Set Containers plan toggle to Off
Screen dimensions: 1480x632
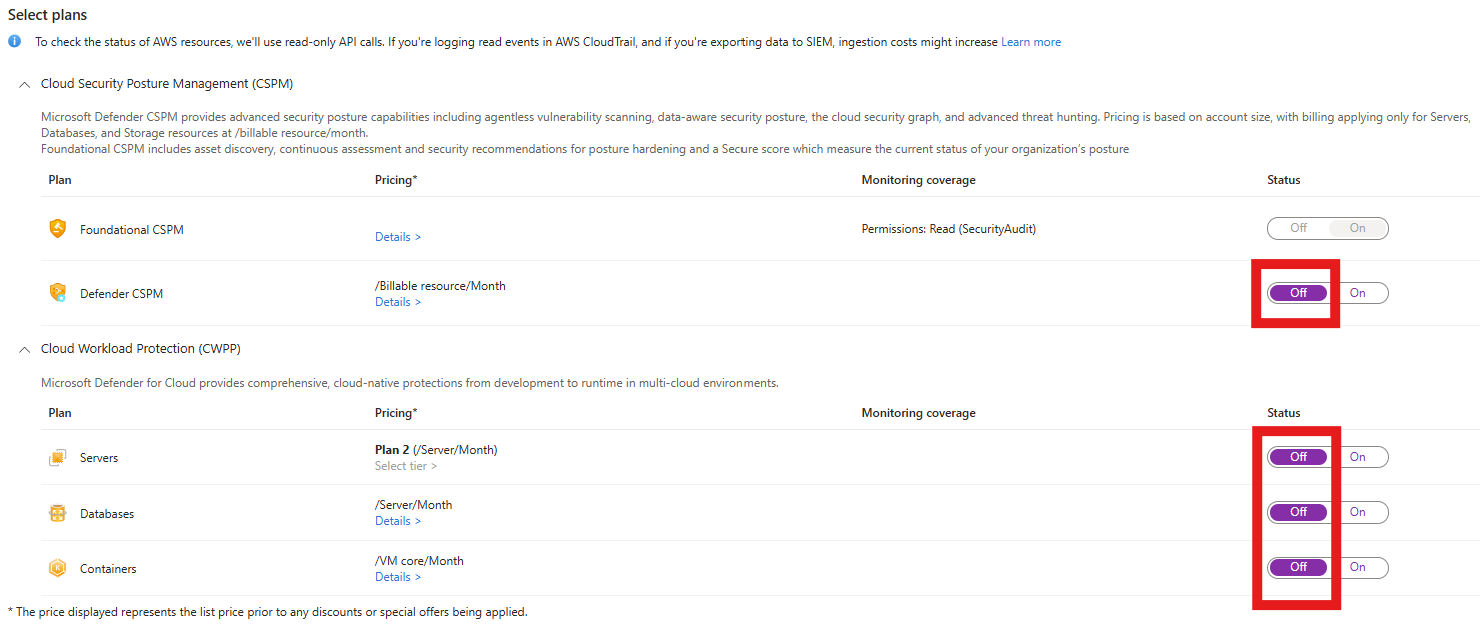(x=1298, y=567)
